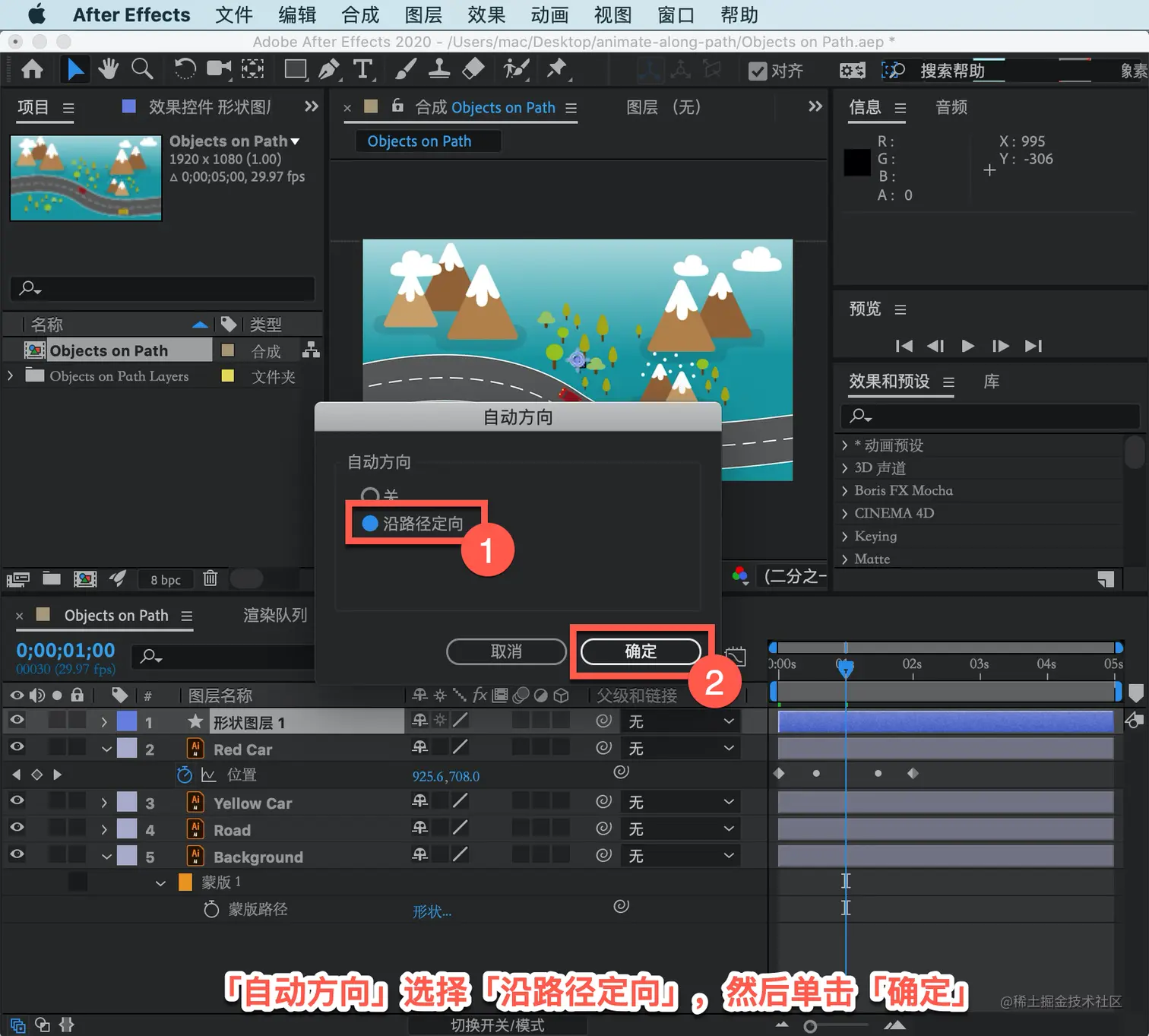This screenshot has width=1149, height=1036.
Task: Click the mask path stopwatch icon
Action: click(211, 909)
